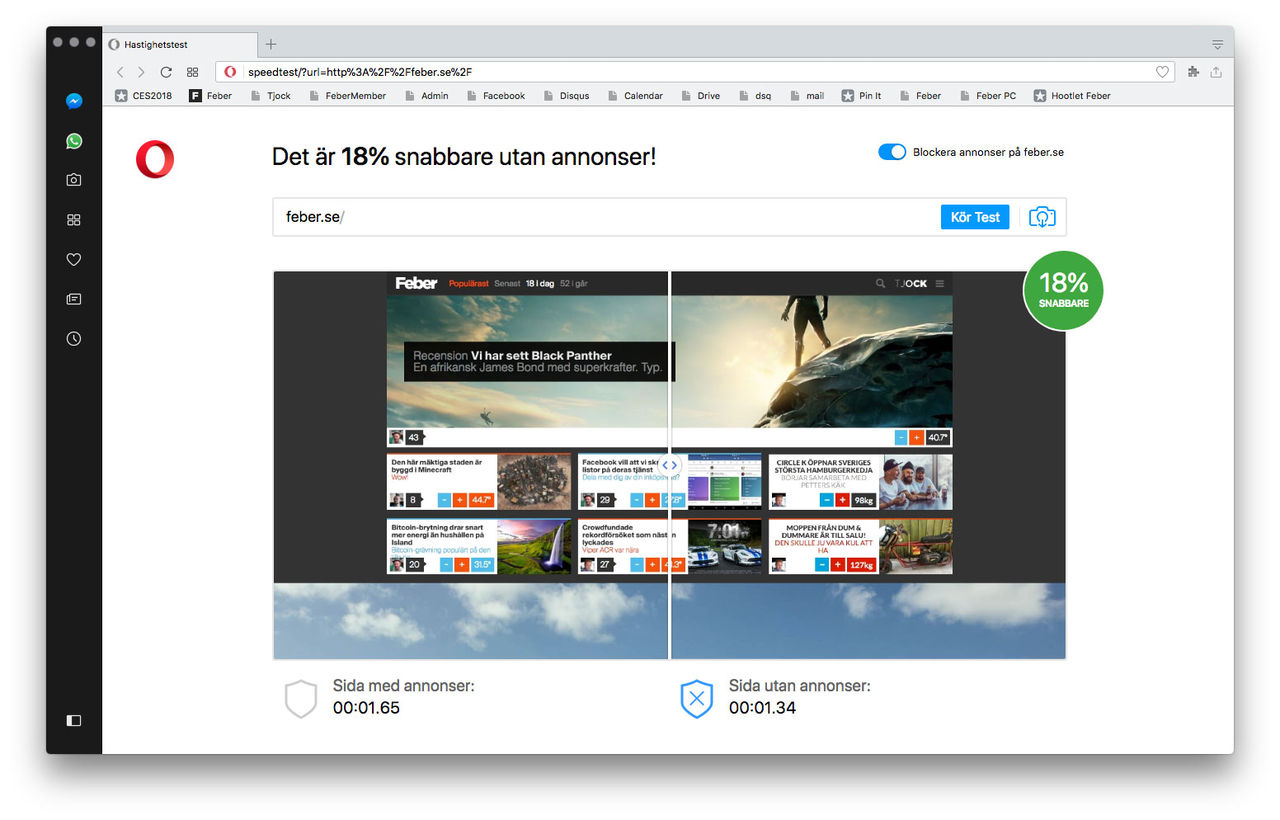The height and width of the screenshot is (820, 1280).
Task: Click the crossed shield icon without ads
Action: coord(697,699)
